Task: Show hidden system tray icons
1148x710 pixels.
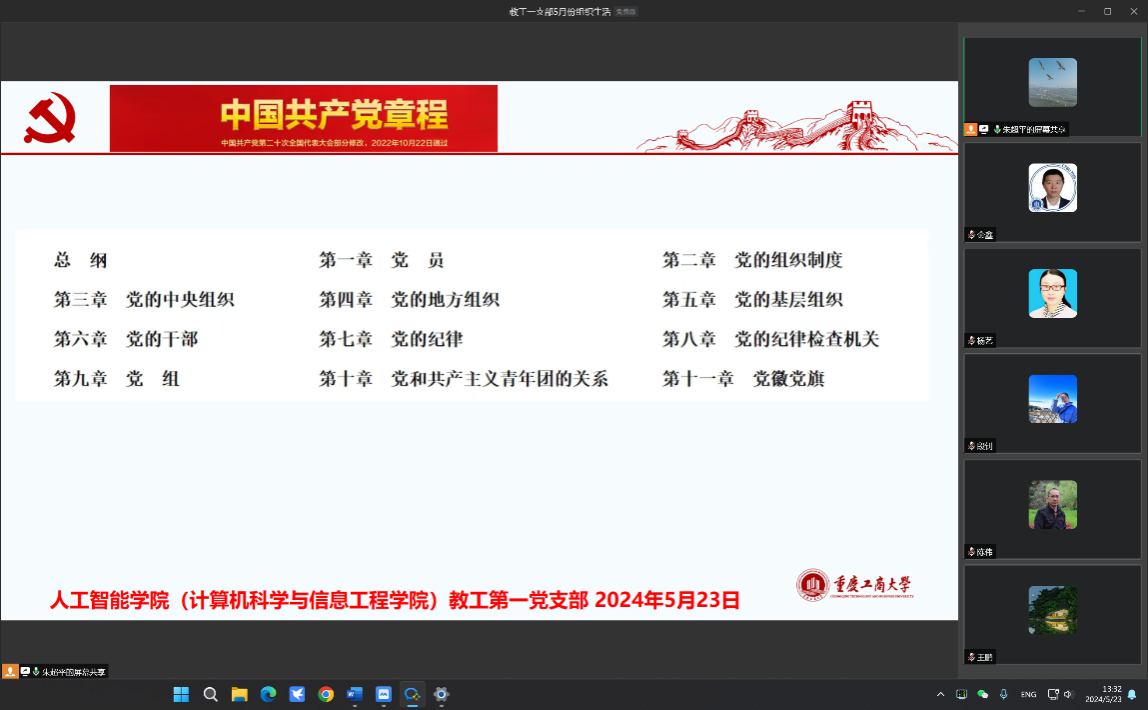Action: coord(940,694)
